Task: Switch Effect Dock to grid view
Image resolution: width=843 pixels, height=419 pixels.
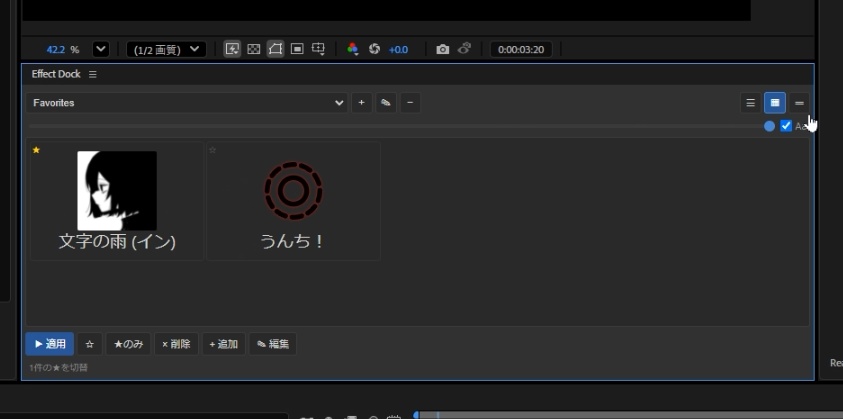Action: coord(775,103)
